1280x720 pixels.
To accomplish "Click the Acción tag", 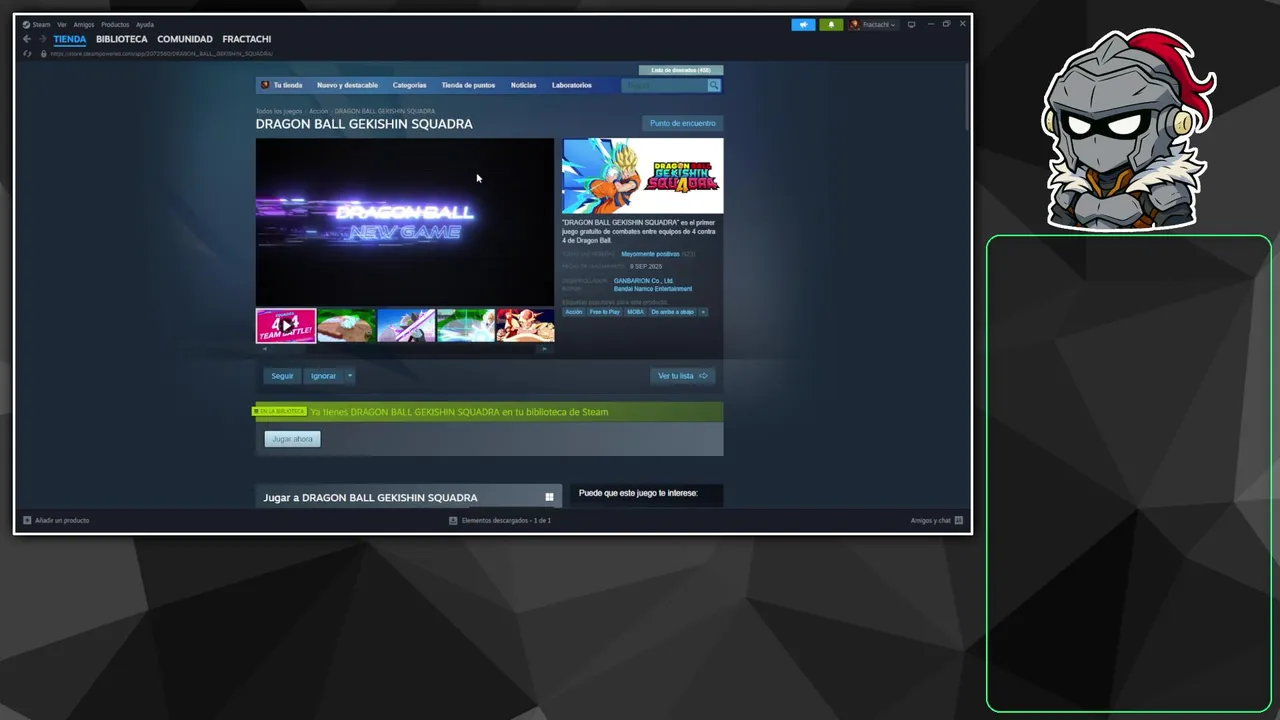I will (x=574, y=312).
